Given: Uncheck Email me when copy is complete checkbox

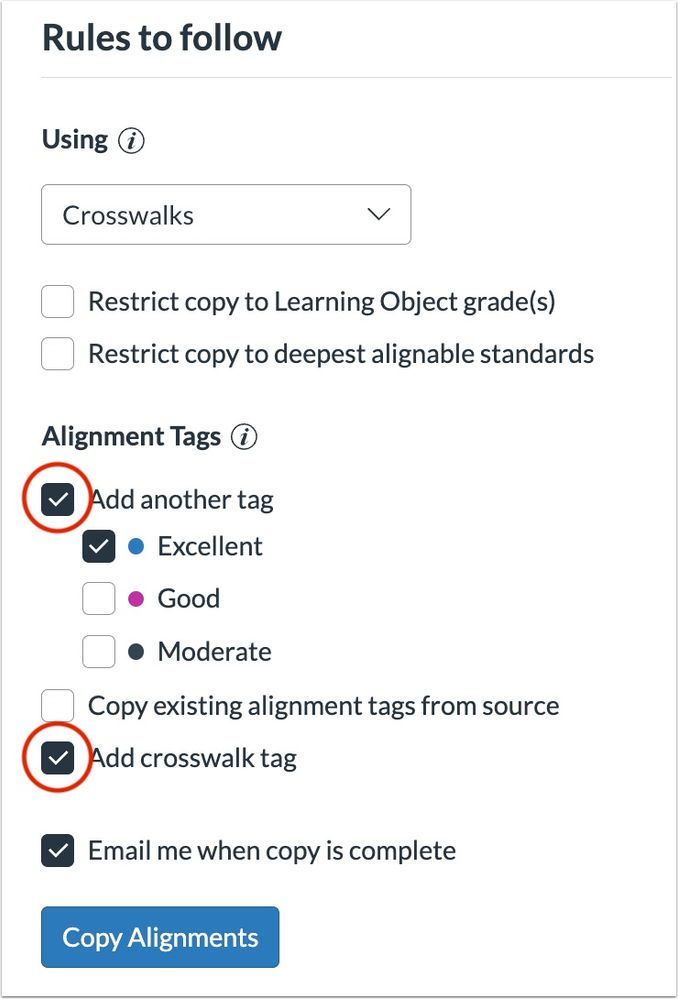Looking at the screenshot, I should pyautogui.click(x=57, y=851).
